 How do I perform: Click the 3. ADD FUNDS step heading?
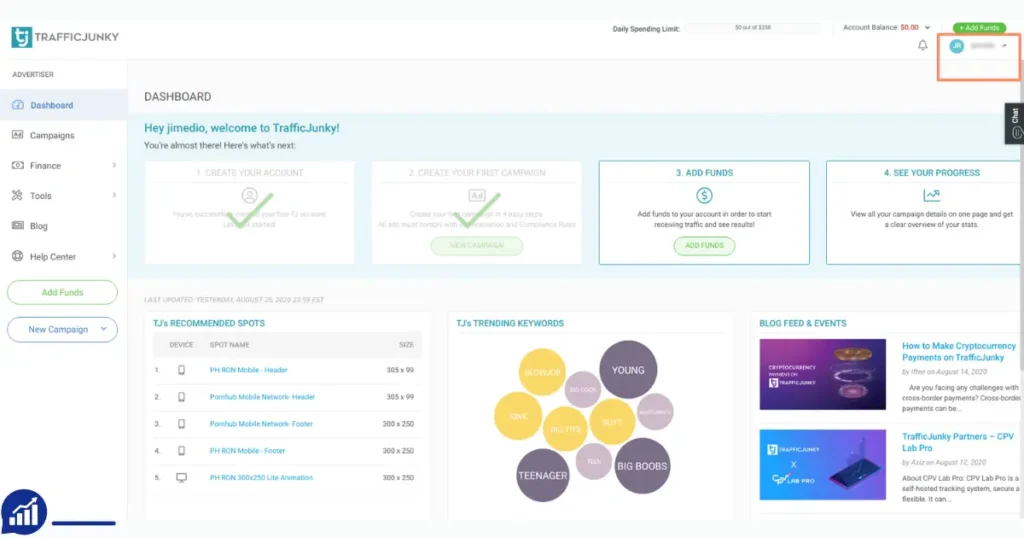coord(704,172)
